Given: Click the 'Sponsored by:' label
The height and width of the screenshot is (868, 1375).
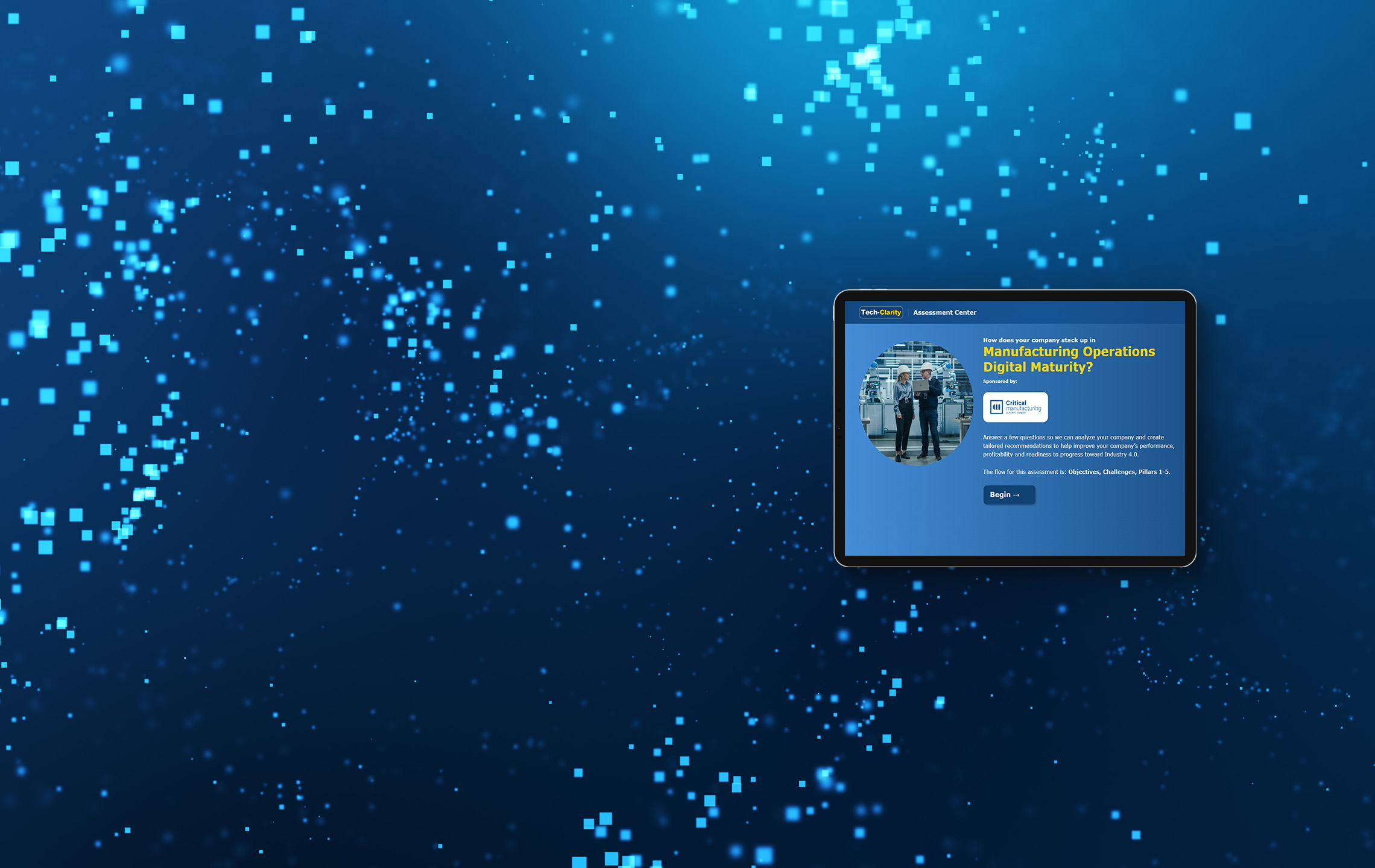Looking at the screenshot, I should 1000,382.
